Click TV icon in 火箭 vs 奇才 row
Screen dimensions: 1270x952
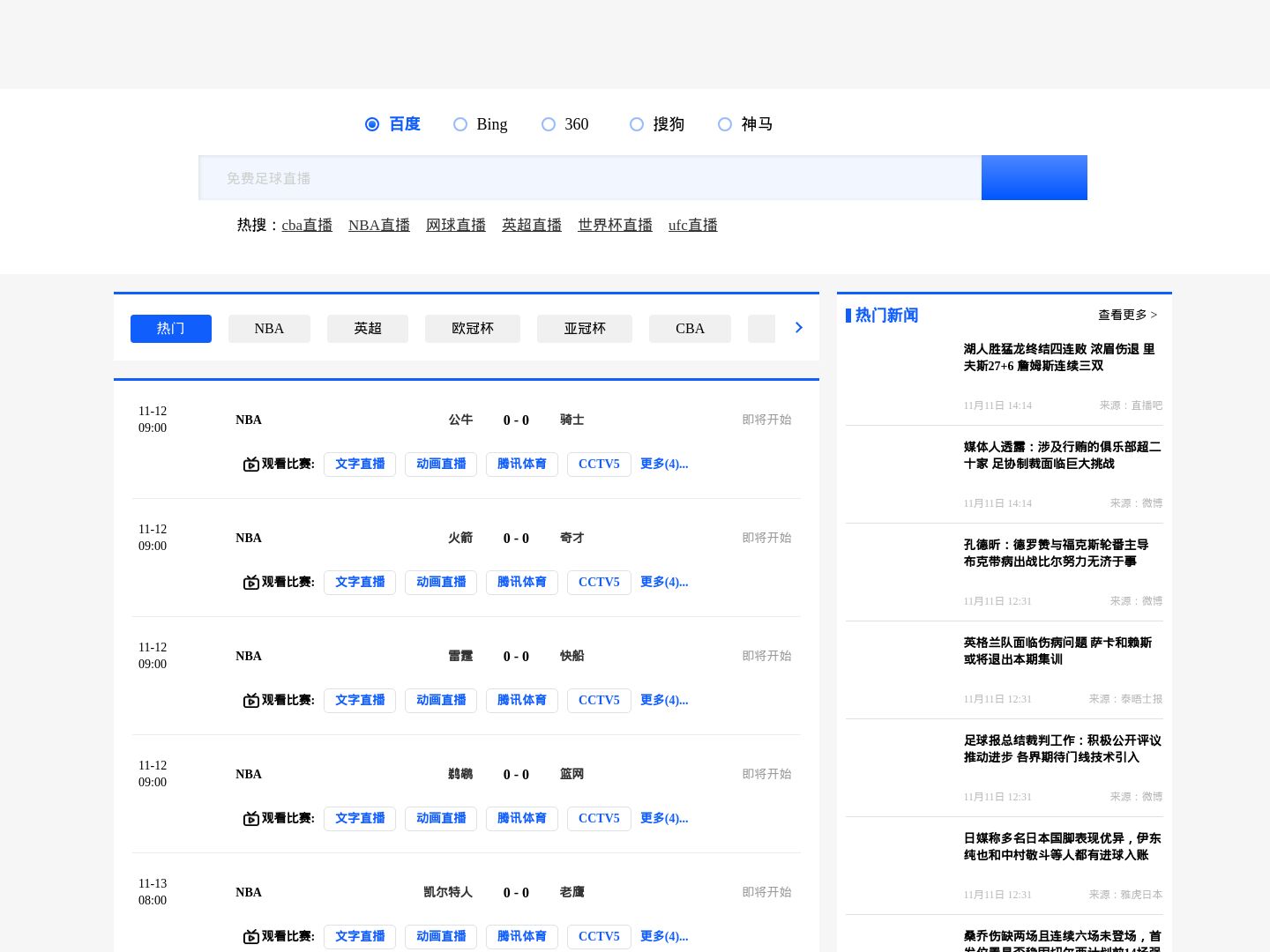[251, 582]
